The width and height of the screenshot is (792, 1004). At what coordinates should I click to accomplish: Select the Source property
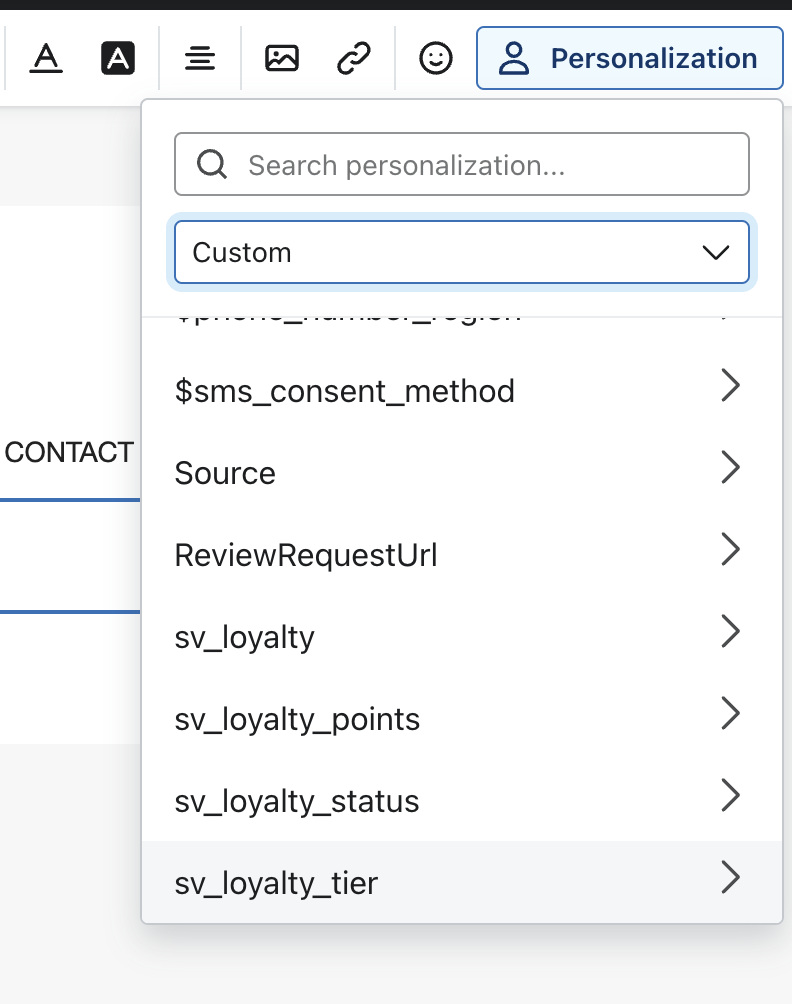[x=226, y=472]
